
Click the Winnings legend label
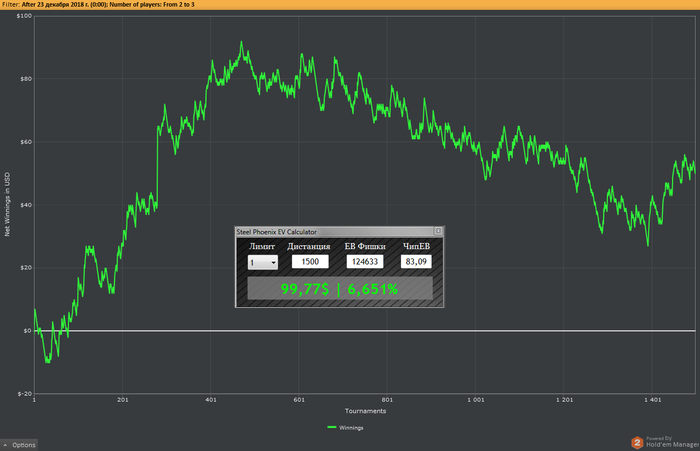(351, 428)
